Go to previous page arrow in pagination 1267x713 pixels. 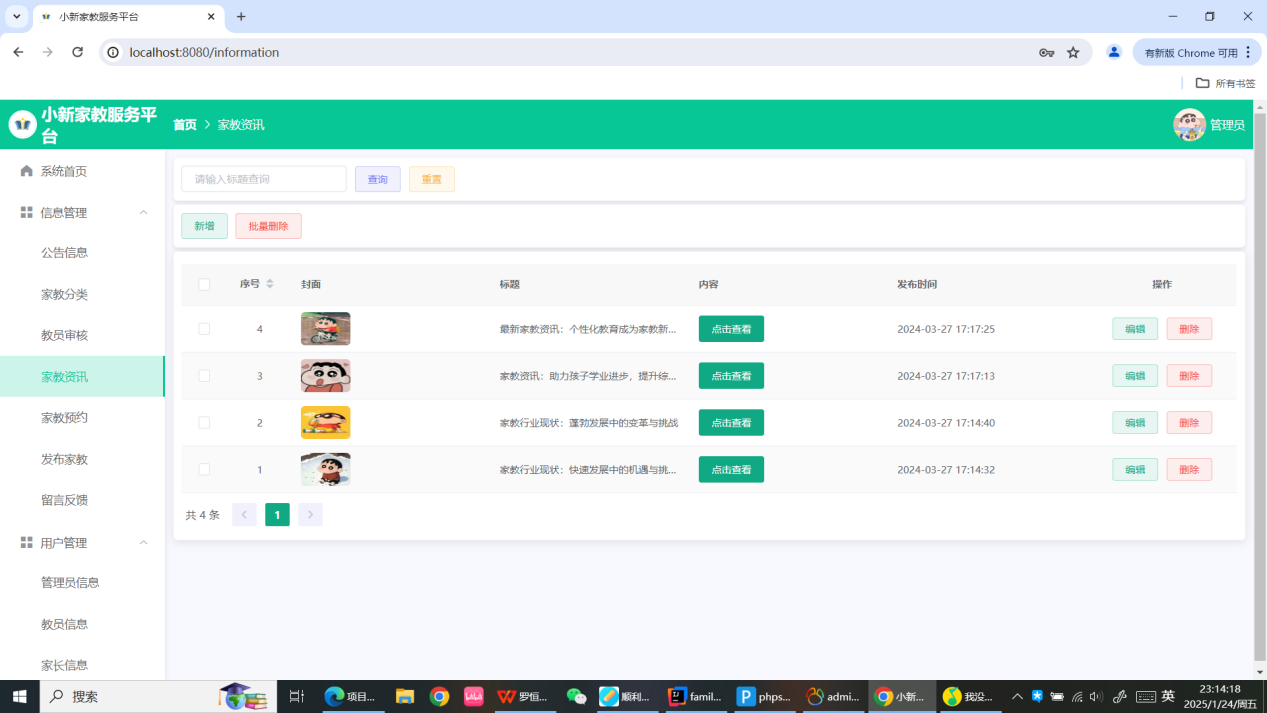[244, 515]
